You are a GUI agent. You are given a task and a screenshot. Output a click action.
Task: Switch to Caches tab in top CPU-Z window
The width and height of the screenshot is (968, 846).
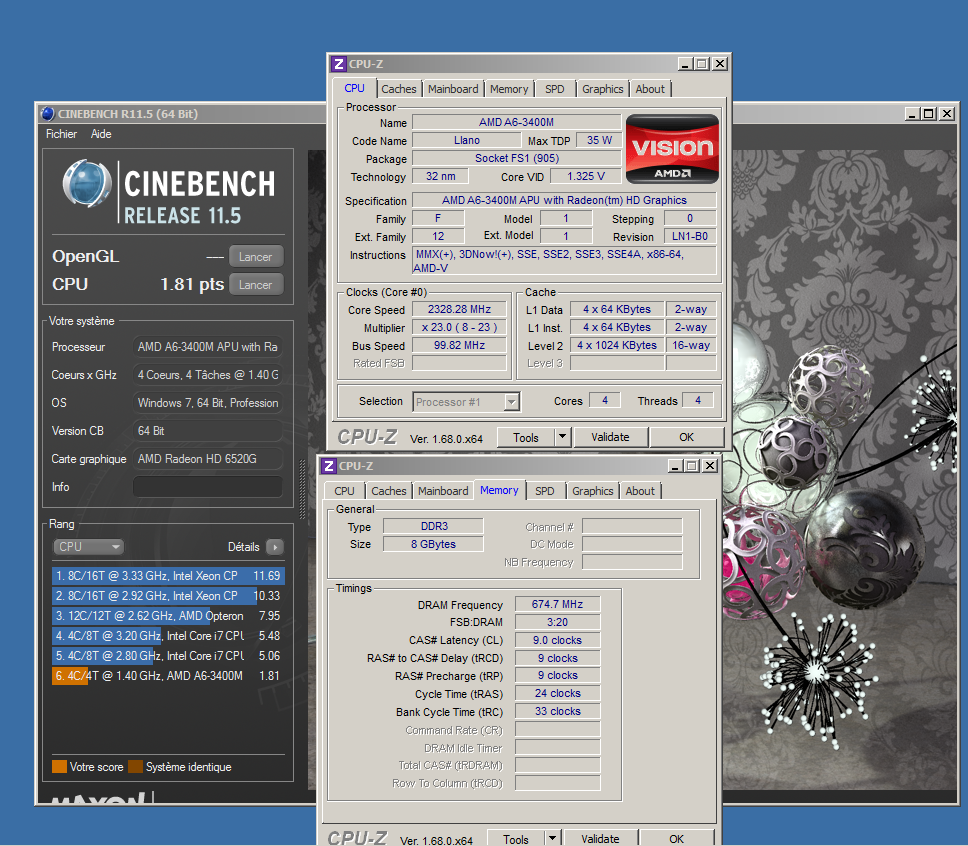coord(399,89)
